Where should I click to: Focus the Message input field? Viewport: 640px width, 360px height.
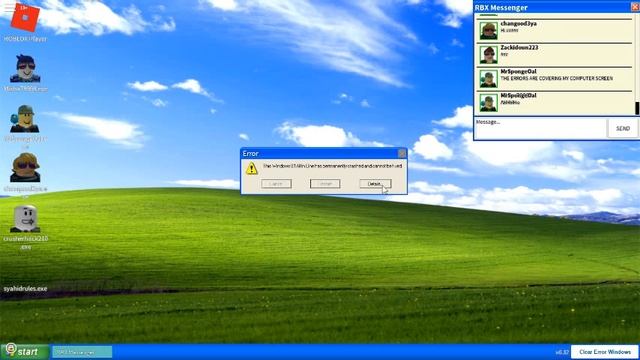[x=540, y=129]
